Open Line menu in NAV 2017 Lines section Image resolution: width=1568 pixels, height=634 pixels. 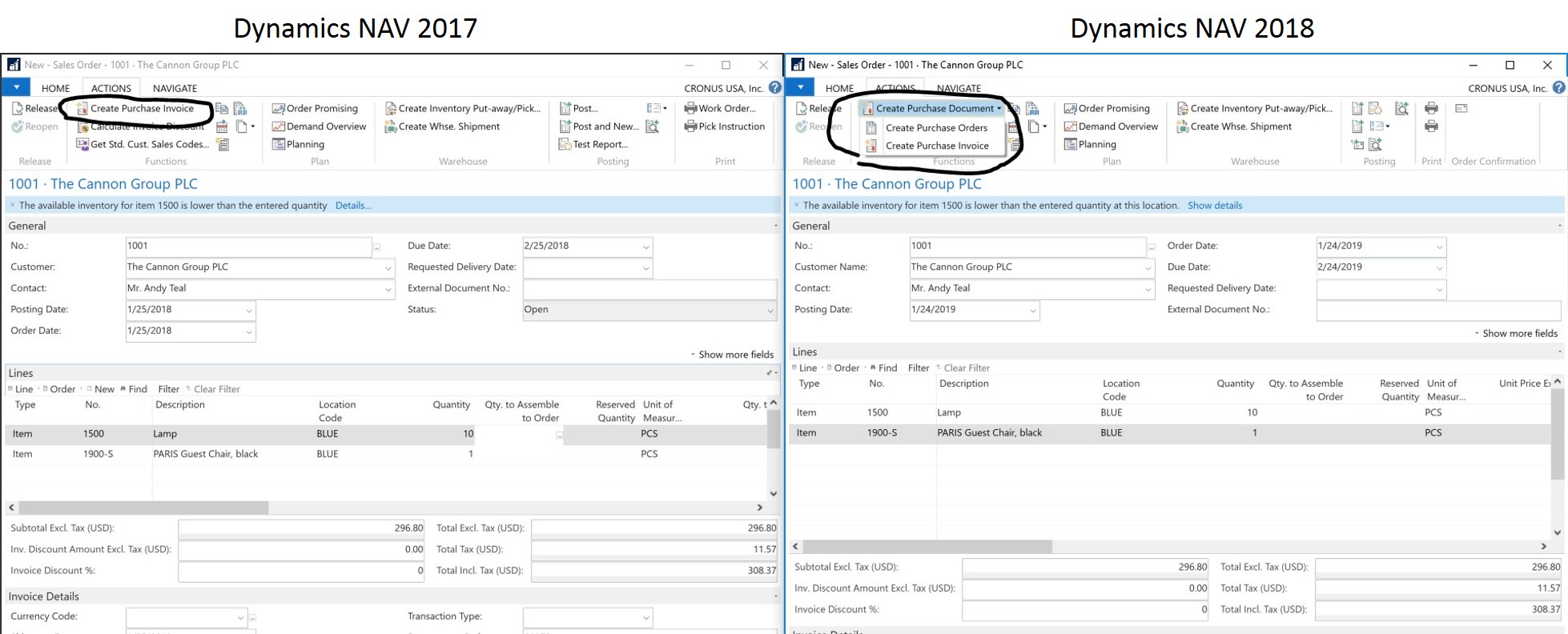(20, 389)
